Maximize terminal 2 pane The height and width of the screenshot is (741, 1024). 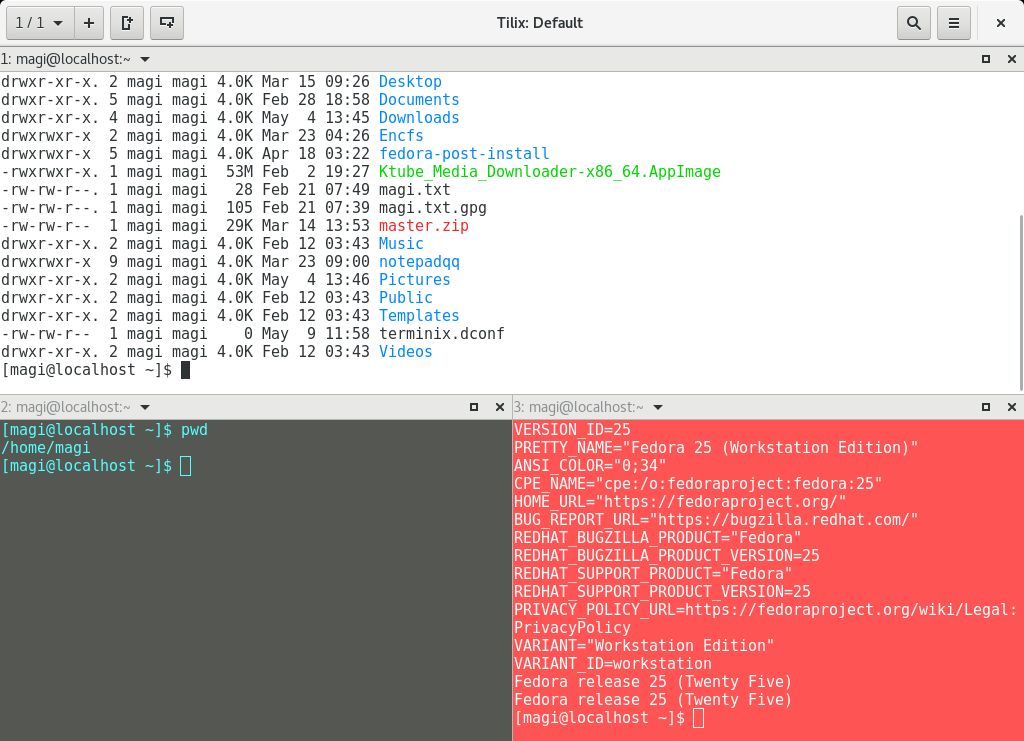point(474,407)
